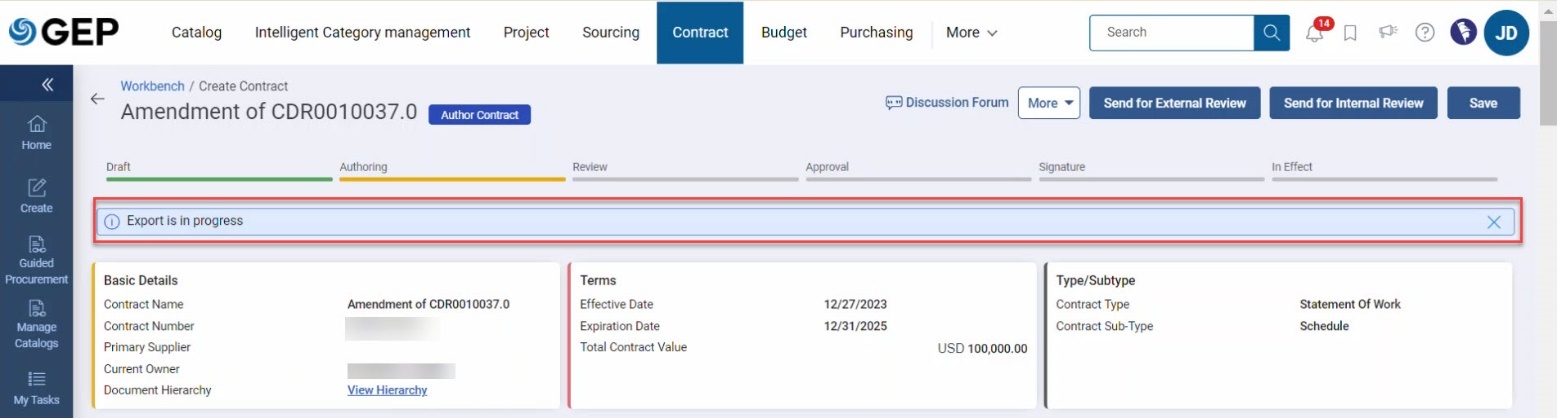Open the help question mark icon

pos(1425,33)
